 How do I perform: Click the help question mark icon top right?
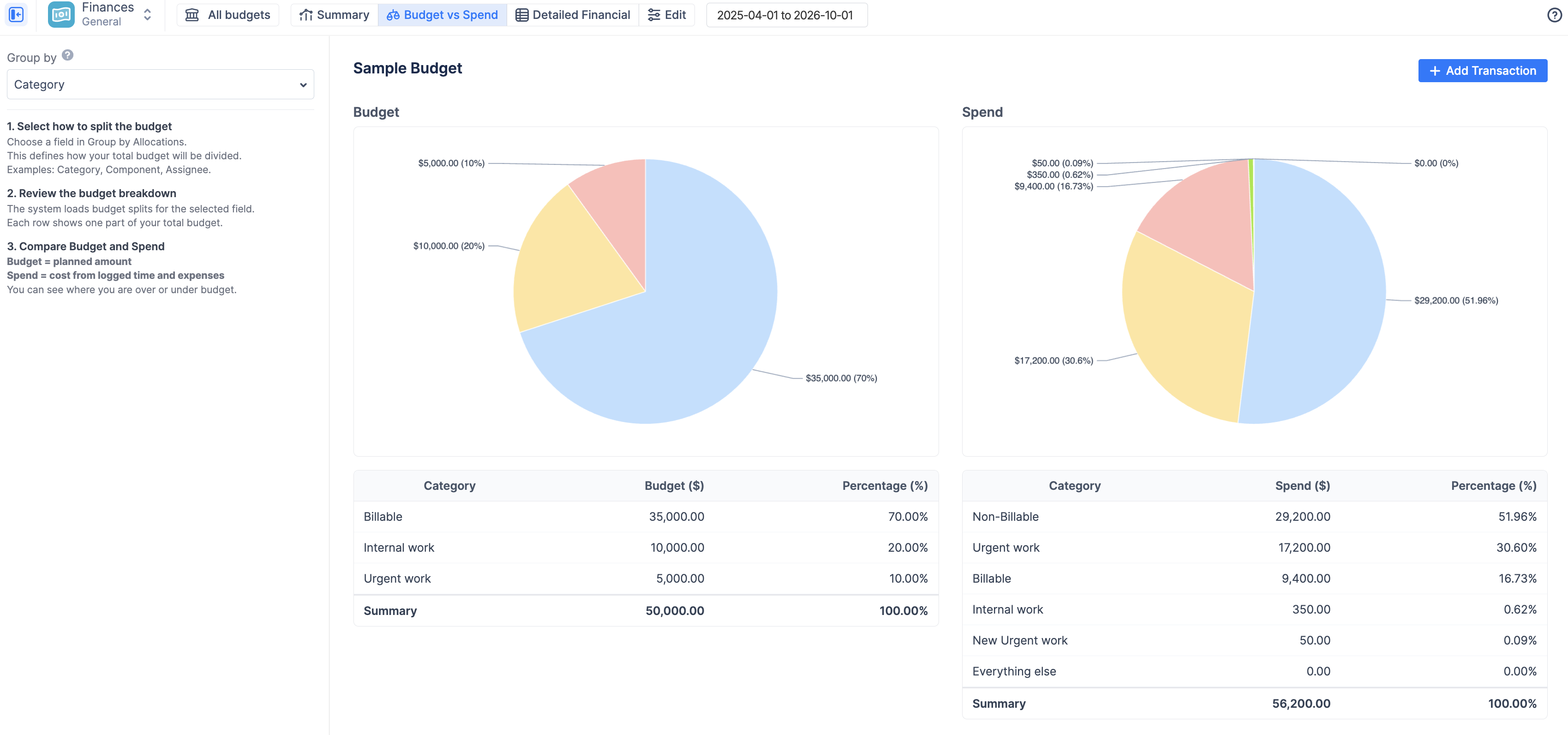click(1554, 15)
